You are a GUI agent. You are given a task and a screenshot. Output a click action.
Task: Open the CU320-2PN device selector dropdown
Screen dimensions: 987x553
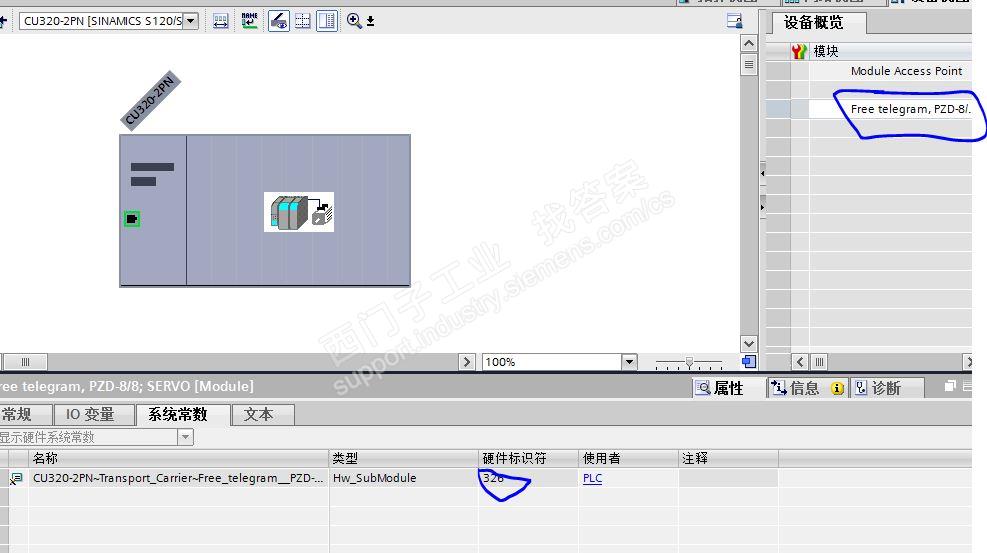[x=191, y=21]
